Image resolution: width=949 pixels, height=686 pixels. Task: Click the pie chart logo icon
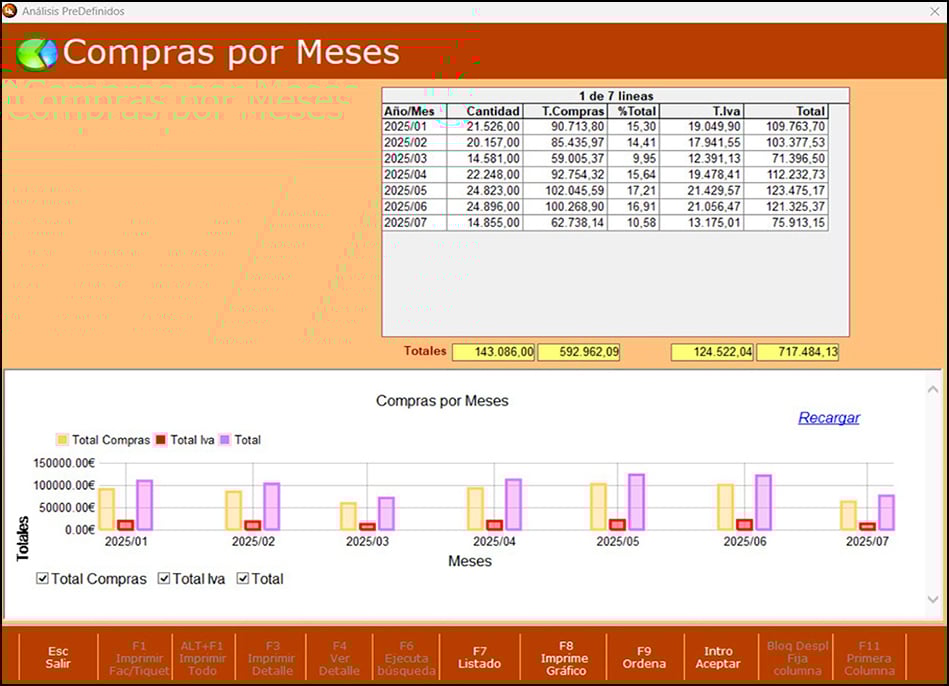37,52
